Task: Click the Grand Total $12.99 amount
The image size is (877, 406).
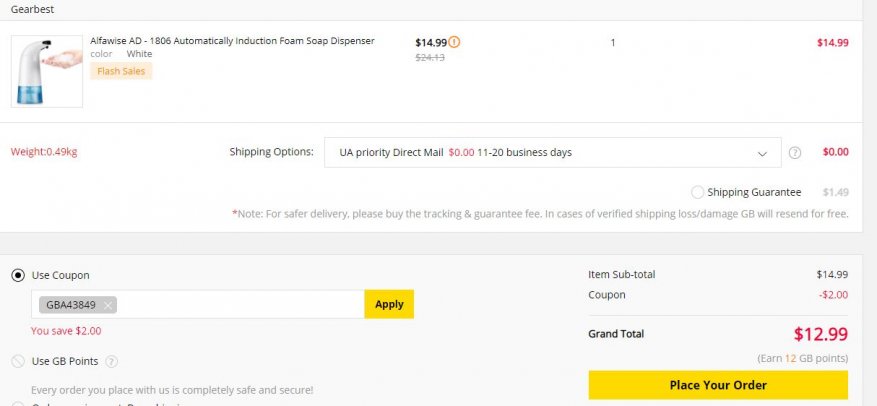Action: point(820,334)
